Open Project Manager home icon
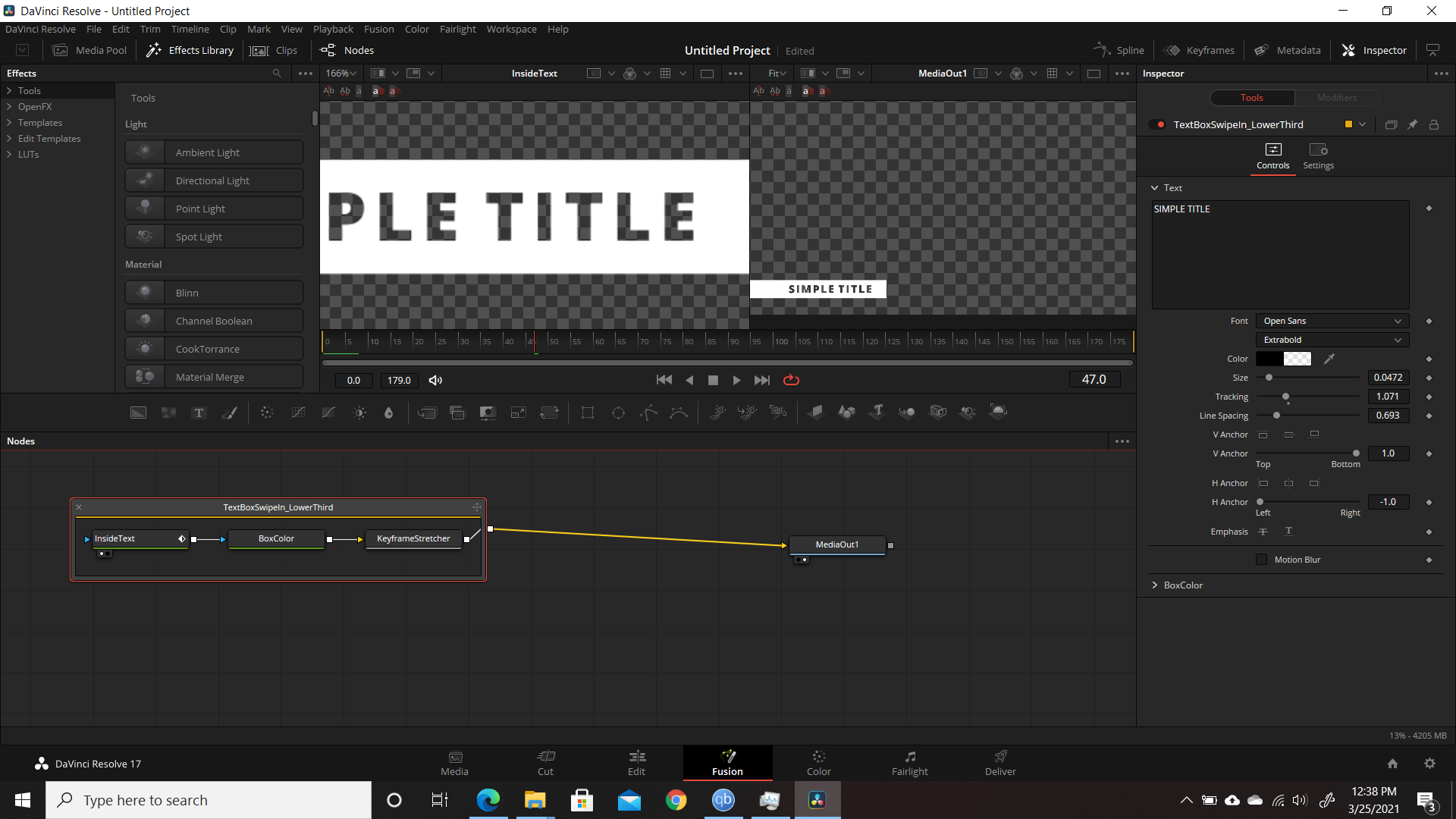Screen dimensions: 1456x819 pyautogui.click(x=1392, y=764)
